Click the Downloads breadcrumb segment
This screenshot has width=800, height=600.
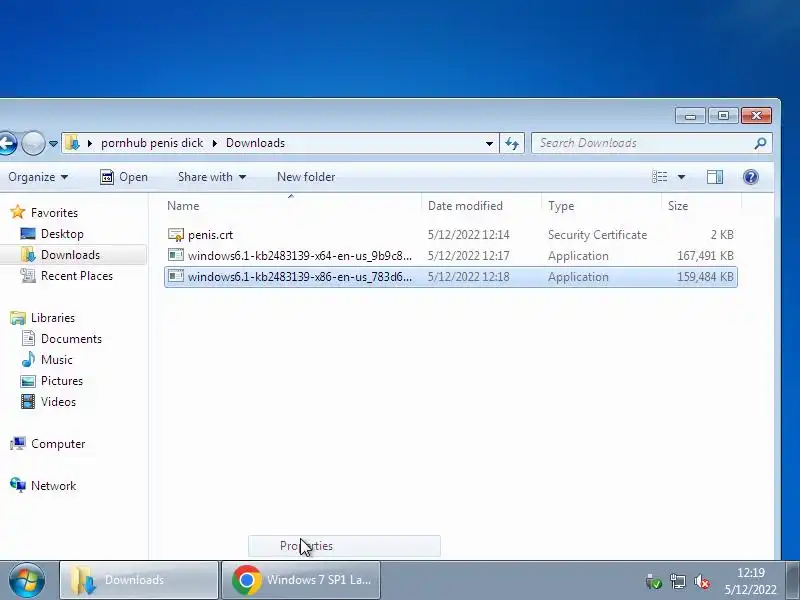pos(255,143)
